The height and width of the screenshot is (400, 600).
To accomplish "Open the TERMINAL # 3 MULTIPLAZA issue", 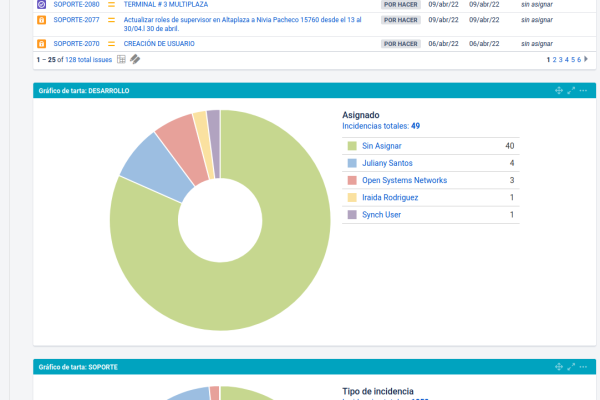I will coord(166,4).
